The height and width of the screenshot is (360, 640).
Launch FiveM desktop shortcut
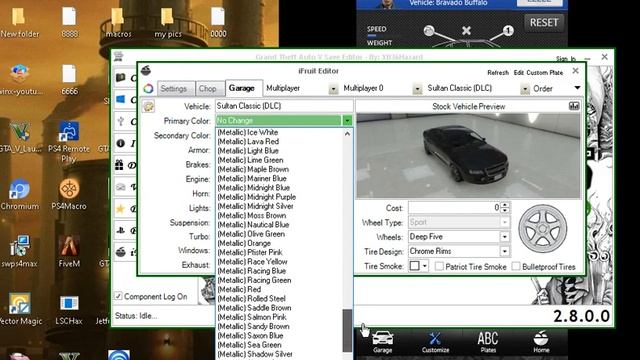click(x=69, y=252)
